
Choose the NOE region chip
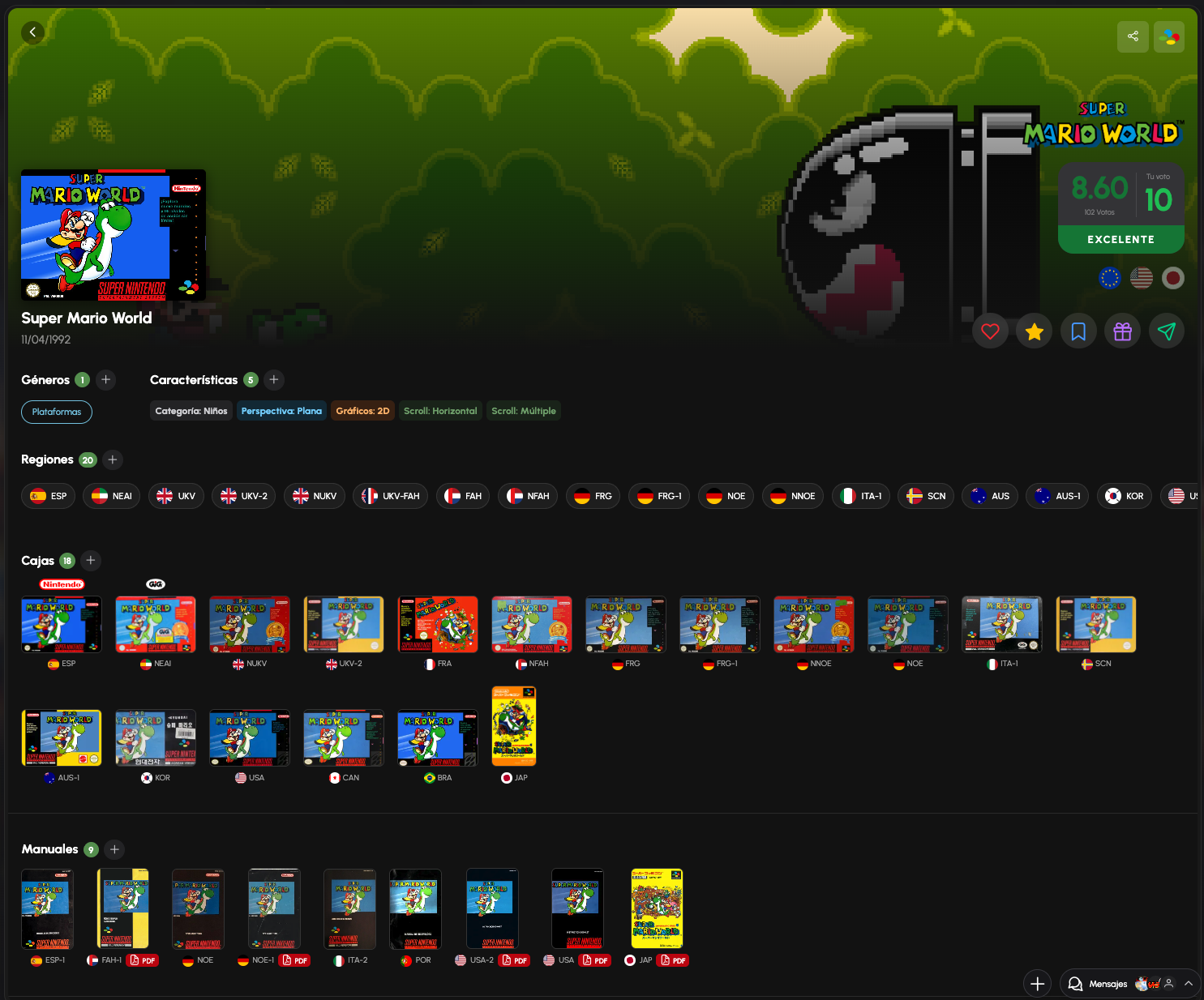pos(726,496)
